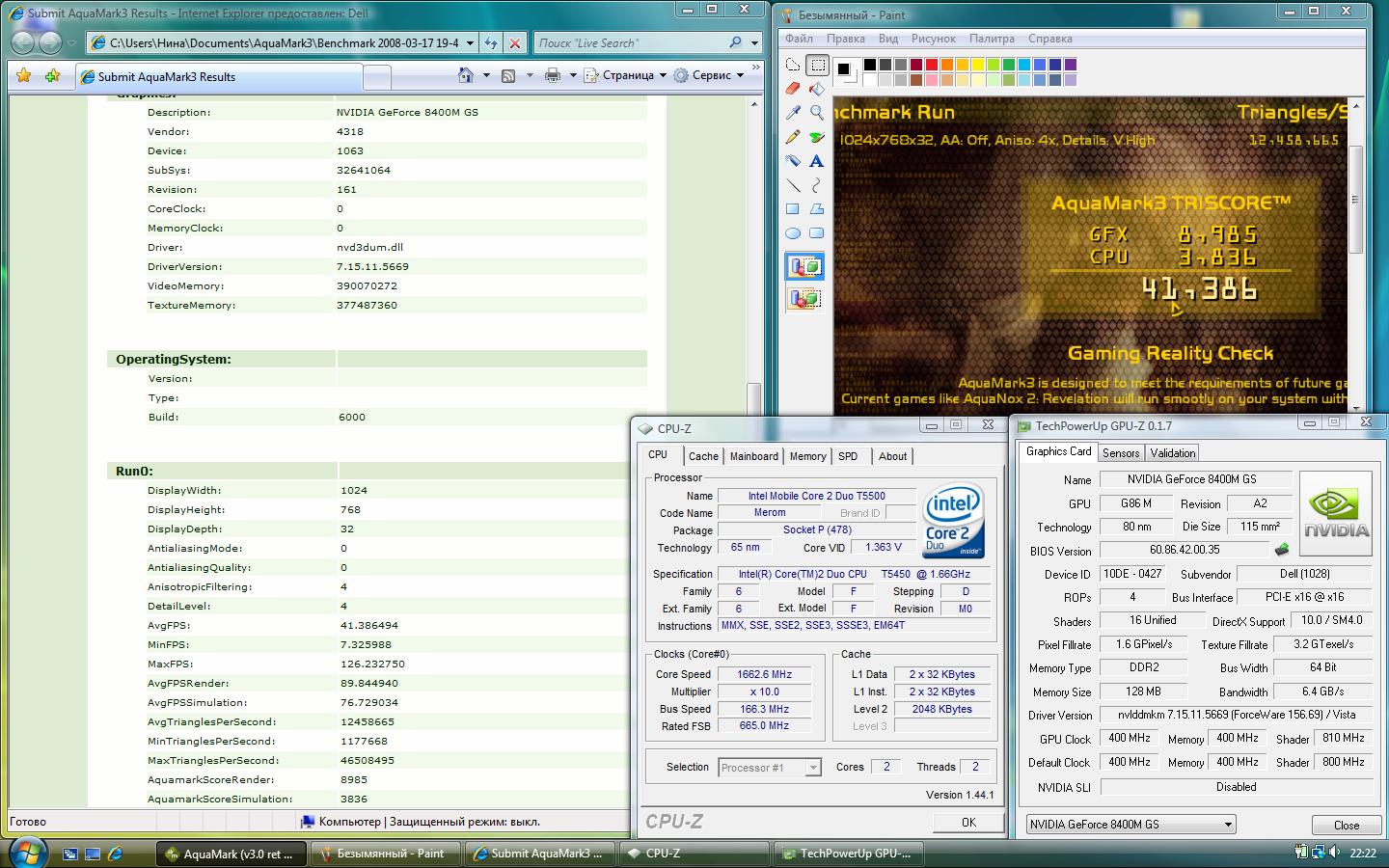This screenshot has height=868, width=1389.
Task: Click OK button in CPU-Z
Action: point(968,822)
